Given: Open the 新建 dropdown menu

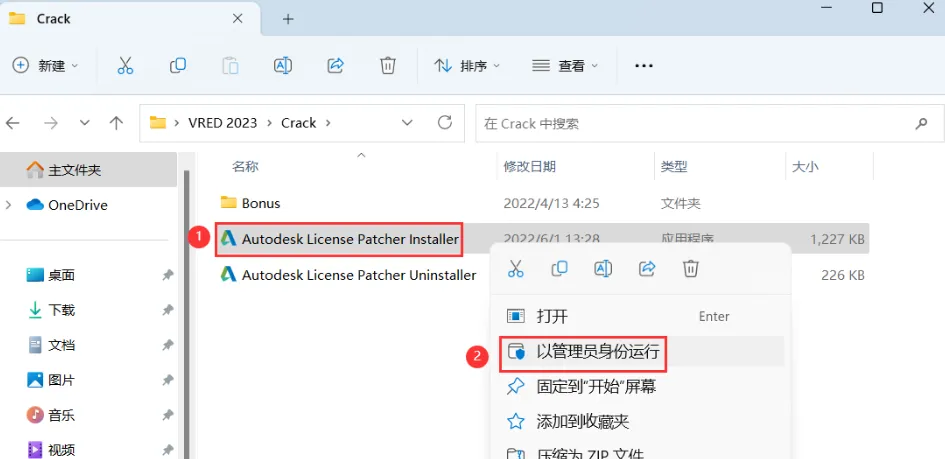Looking at the screenshot, I should (x=46, y=66).
